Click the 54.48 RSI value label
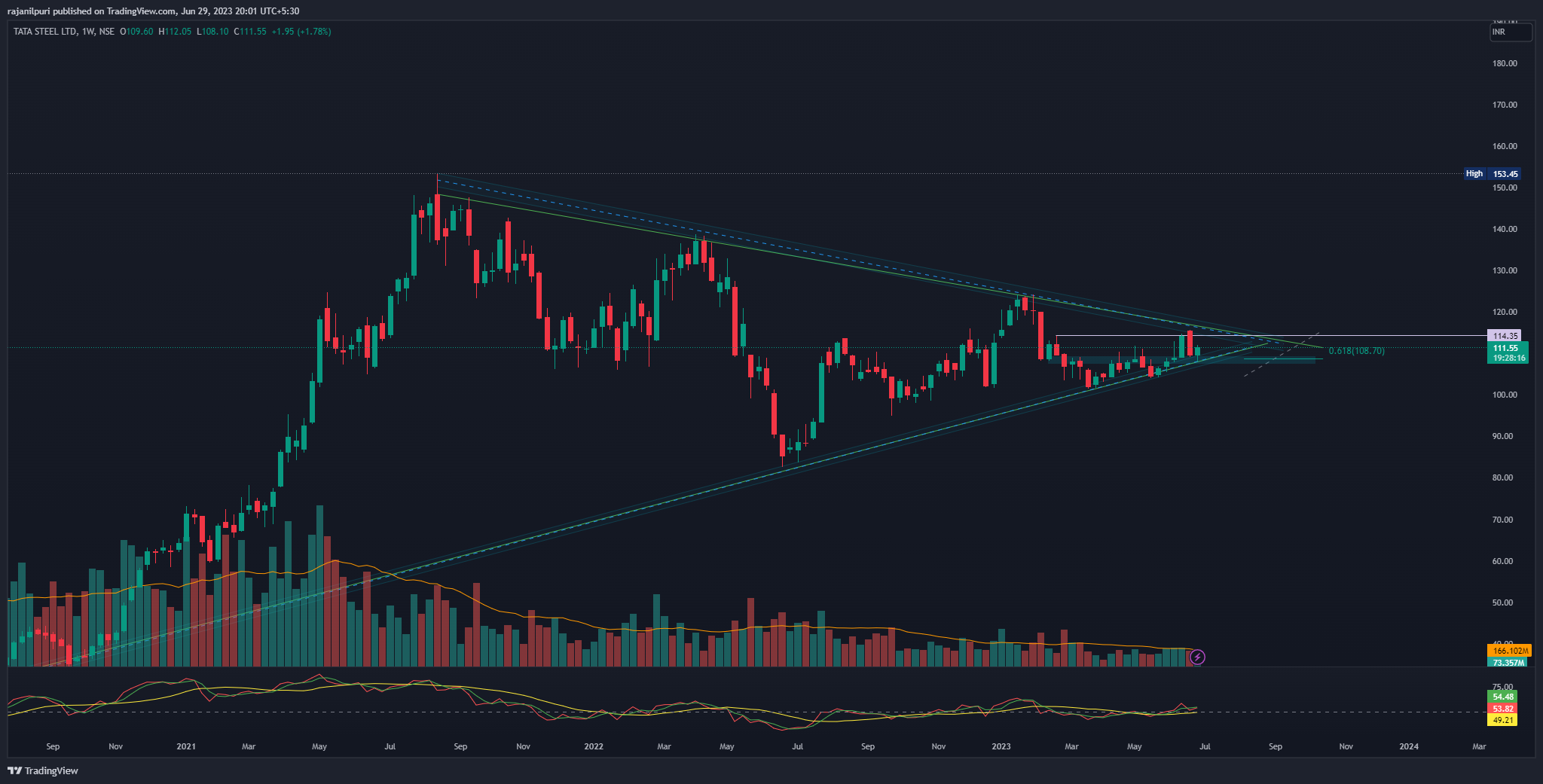This screenshot has height=784, width=1543. coord(1503,697)
